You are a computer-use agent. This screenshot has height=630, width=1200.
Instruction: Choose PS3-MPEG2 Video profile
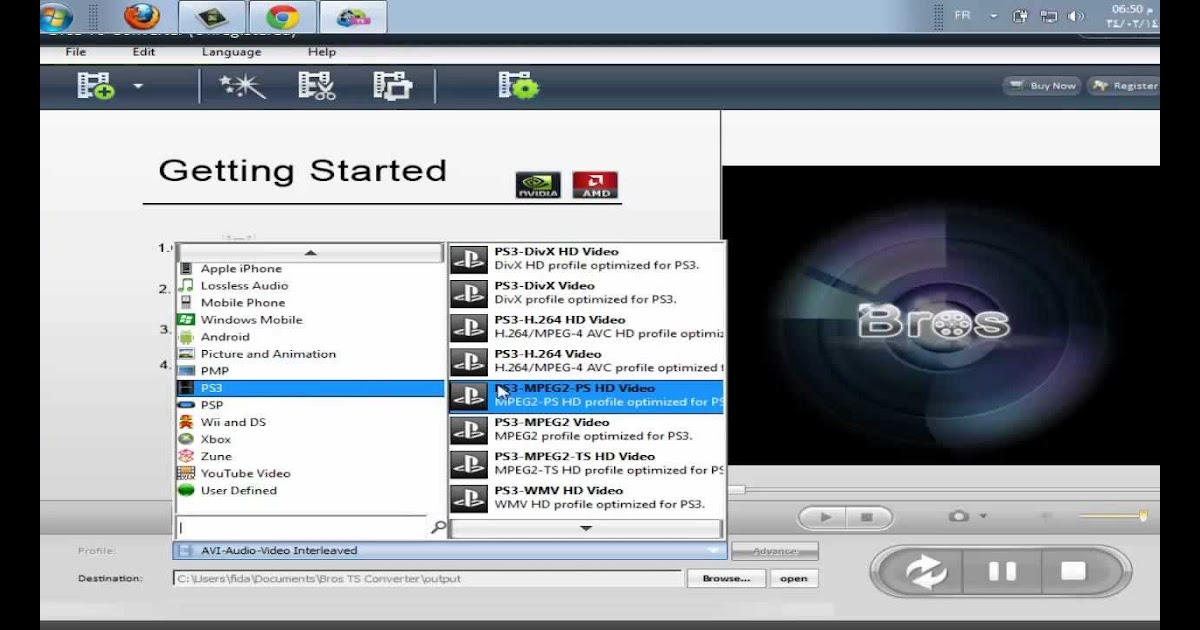coord(587,429)
